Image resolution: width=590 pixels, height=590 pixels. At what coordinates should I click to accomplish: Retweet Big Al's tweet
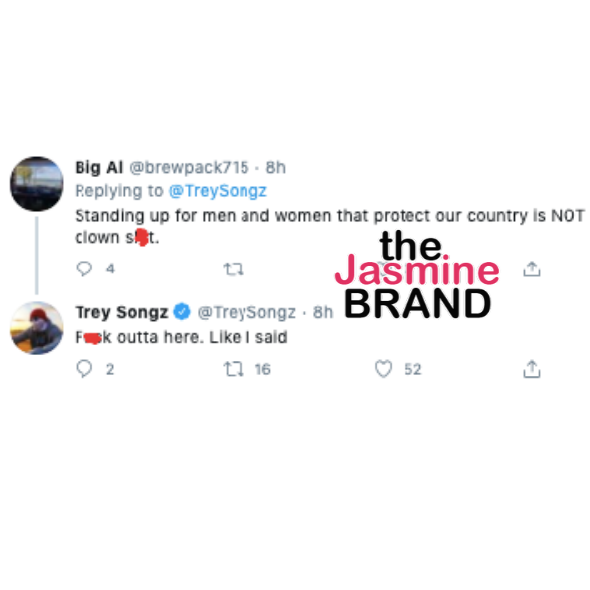(233, 269)
